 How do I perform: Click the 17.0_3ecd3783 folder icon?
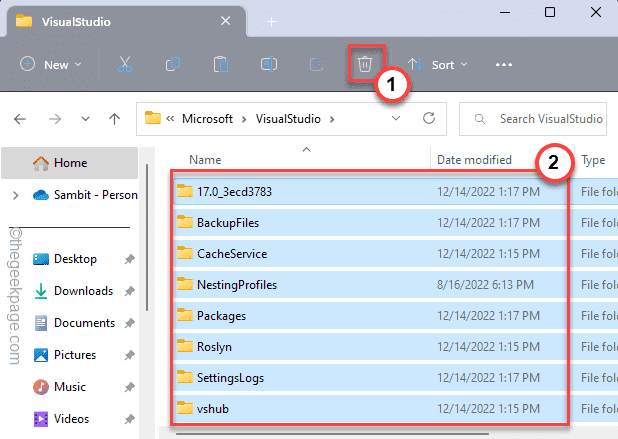(184, 191)
